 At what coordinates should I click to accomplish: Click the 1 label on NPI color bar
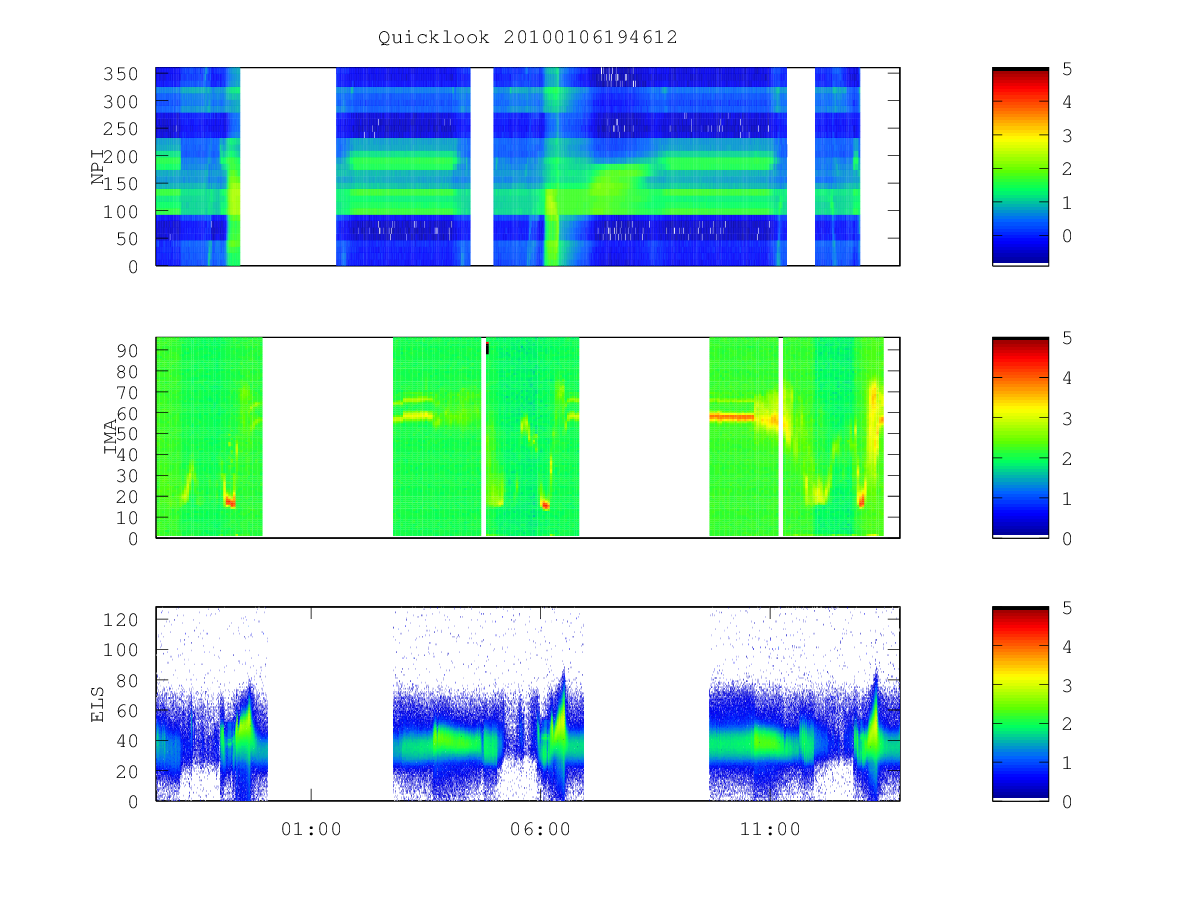click(x=1067, y=203)
